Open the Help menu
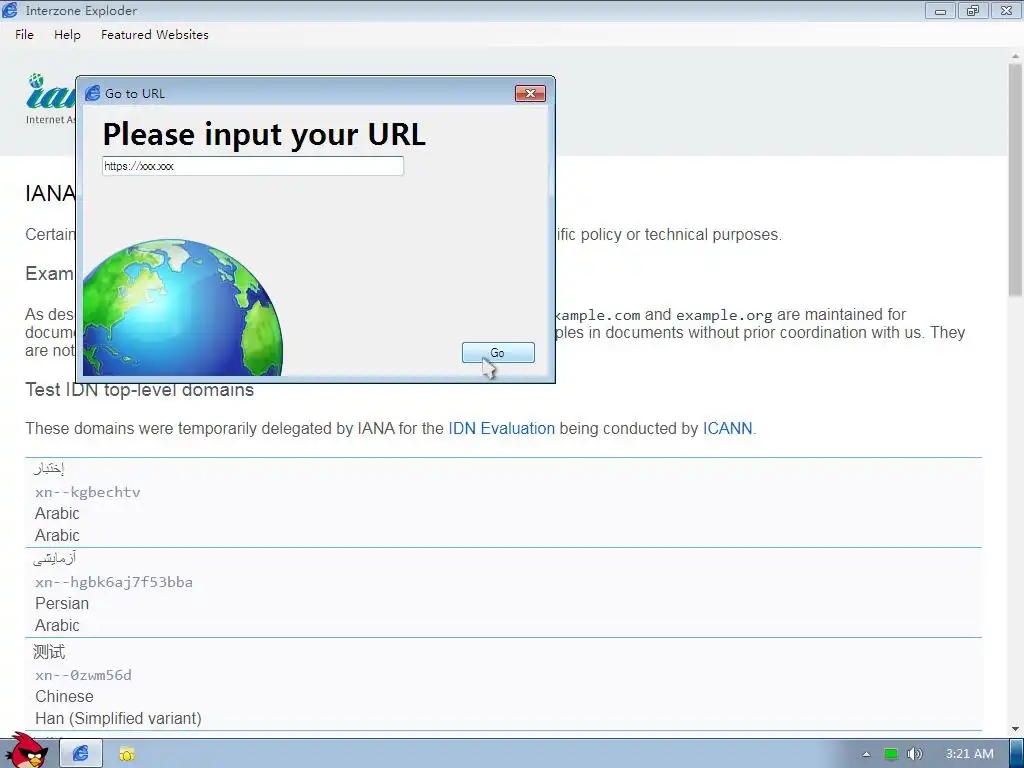The height and width of the screenshot is (768, 1024). pyautogui.click(x=67, y=35)
